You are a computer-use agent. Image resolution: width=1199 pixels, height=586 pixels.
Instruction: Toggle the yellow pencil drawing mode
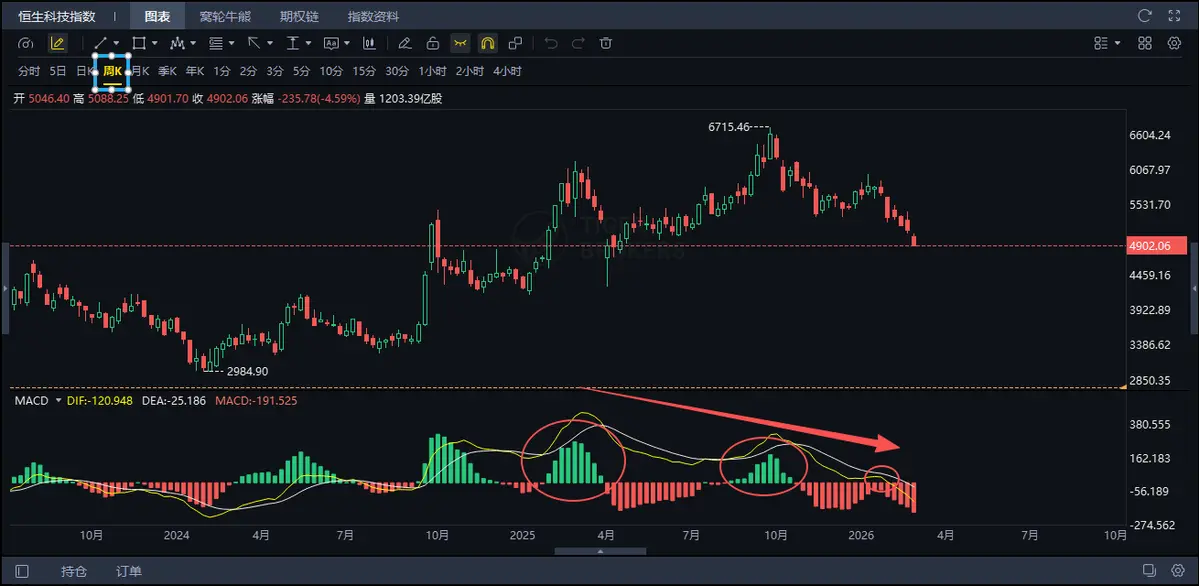pyautogui.click(x=57, y=43)
